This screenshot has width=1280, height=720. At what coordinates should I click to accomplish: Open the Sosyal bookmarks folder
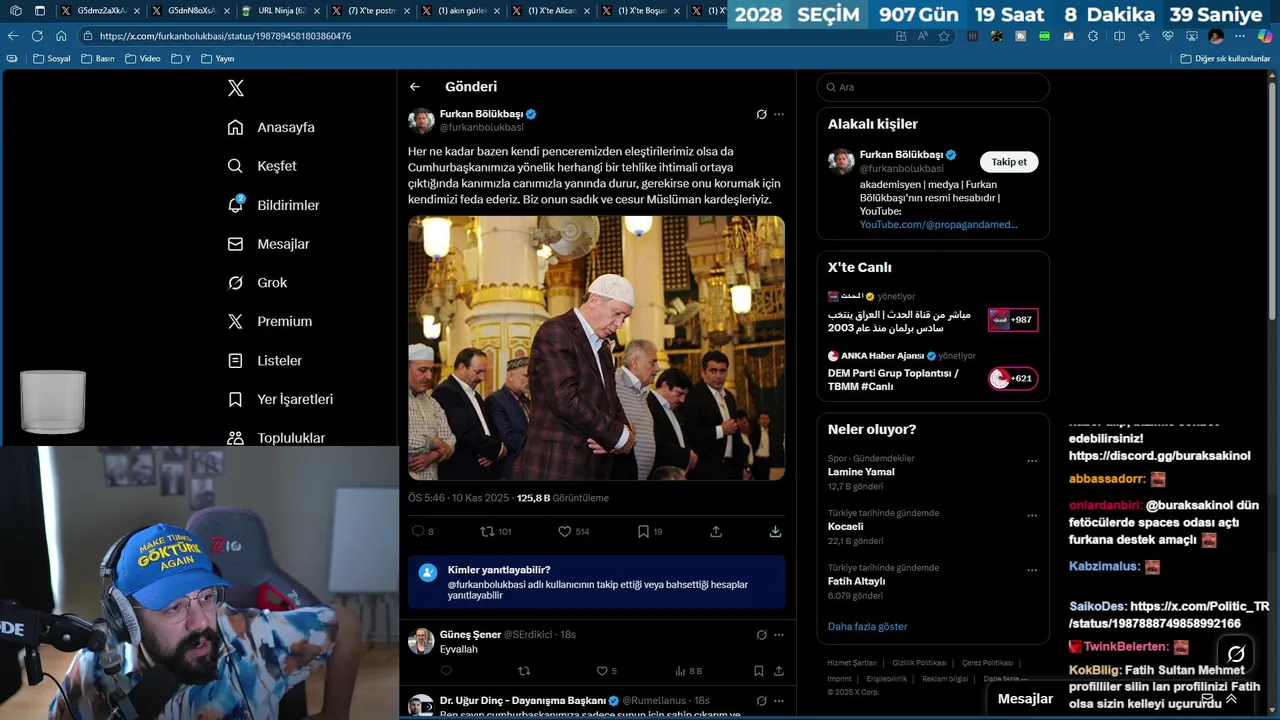[52, 58]
